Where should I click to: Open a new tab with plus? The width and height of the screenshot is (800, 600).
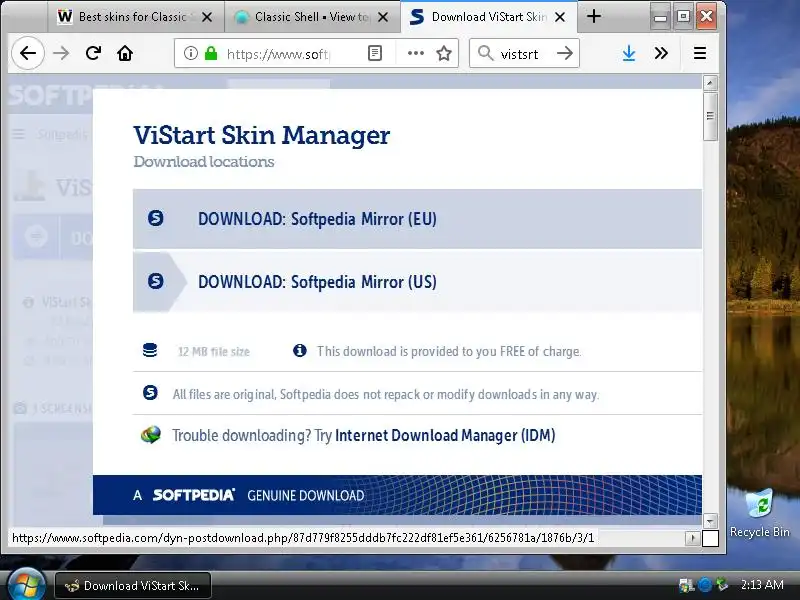click(594, 16)
